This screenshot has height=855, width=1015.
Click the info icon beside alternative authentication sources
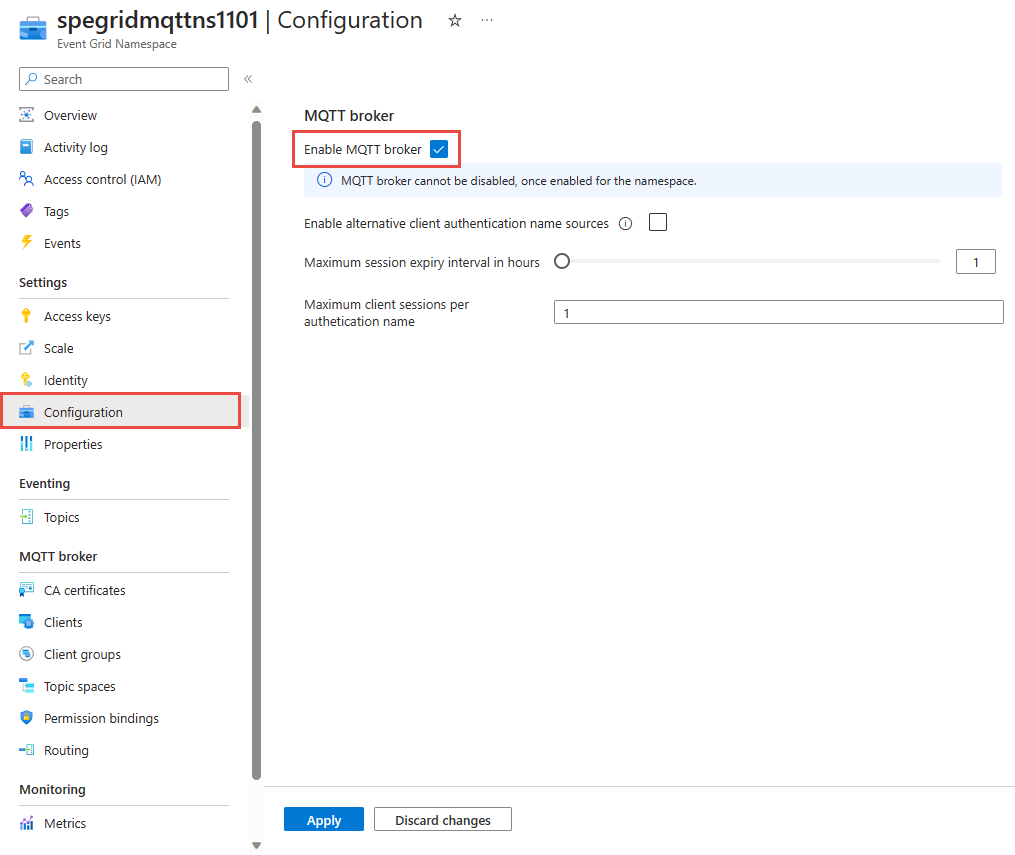[625, 224]
